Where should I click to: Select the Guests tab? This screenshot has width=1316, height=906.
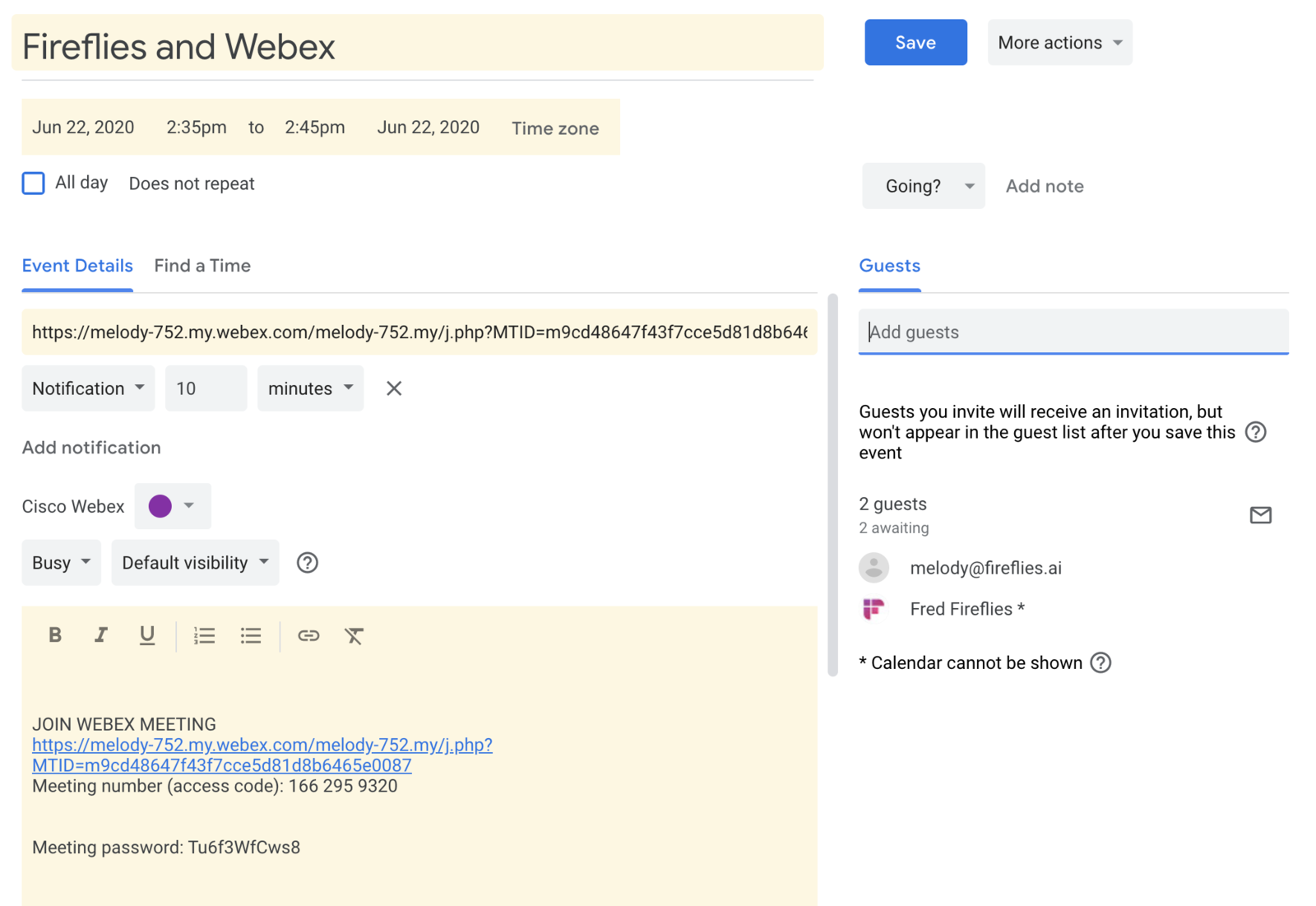tap(889, 266)
